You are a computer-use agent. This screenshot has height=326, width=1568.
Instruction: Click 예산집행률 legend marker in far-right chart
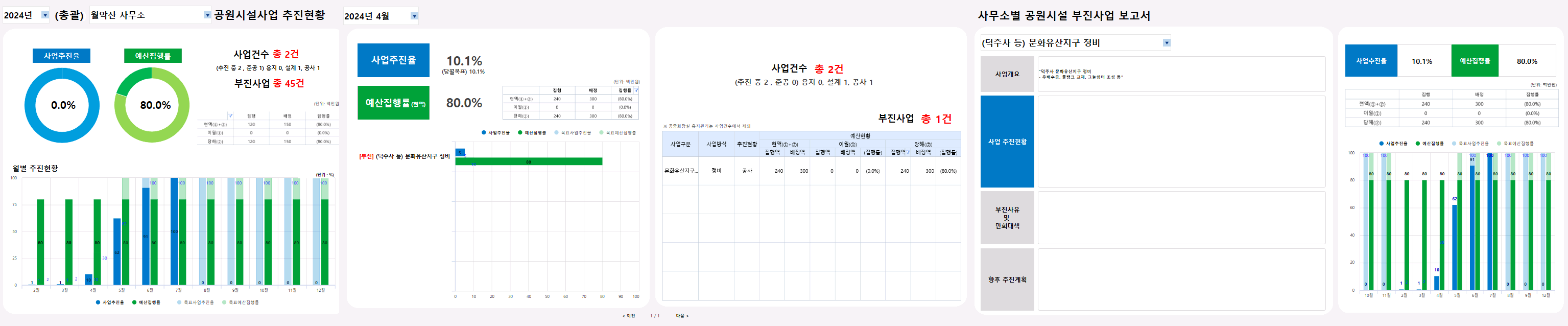(x=1418, y=143)
